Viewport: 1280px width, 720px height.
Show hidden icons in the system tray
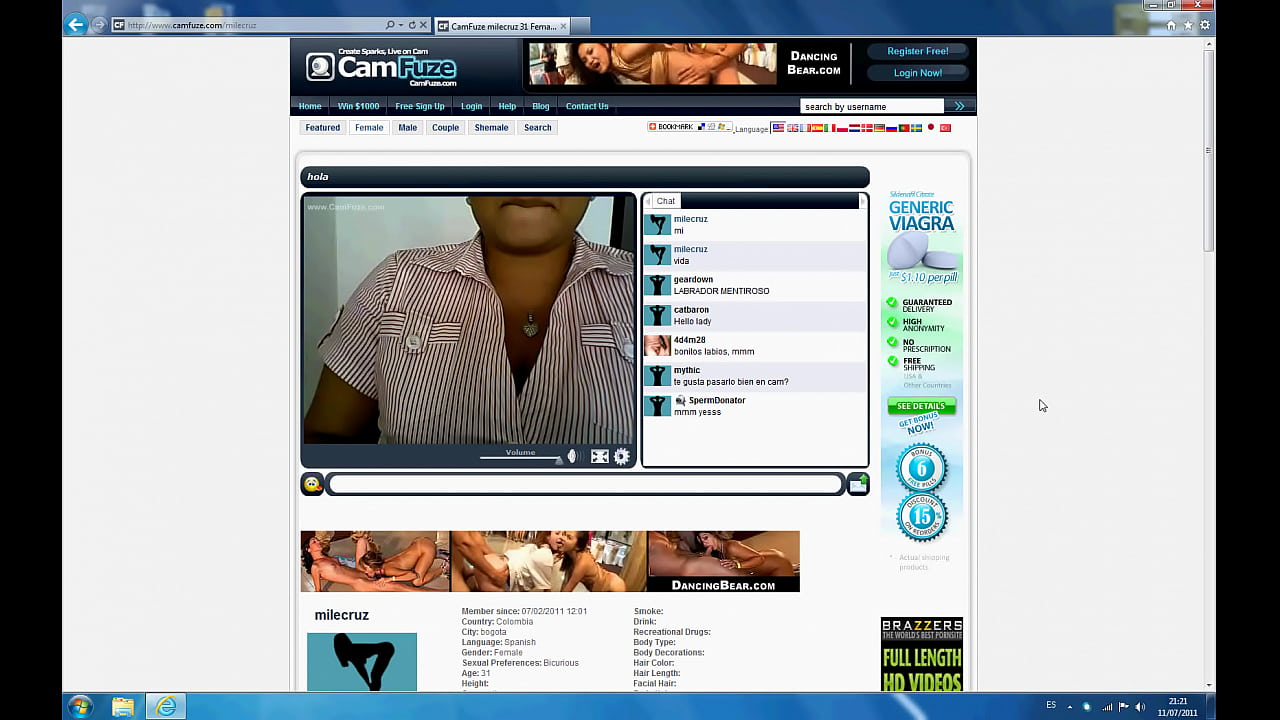[x=1069, y=706]
